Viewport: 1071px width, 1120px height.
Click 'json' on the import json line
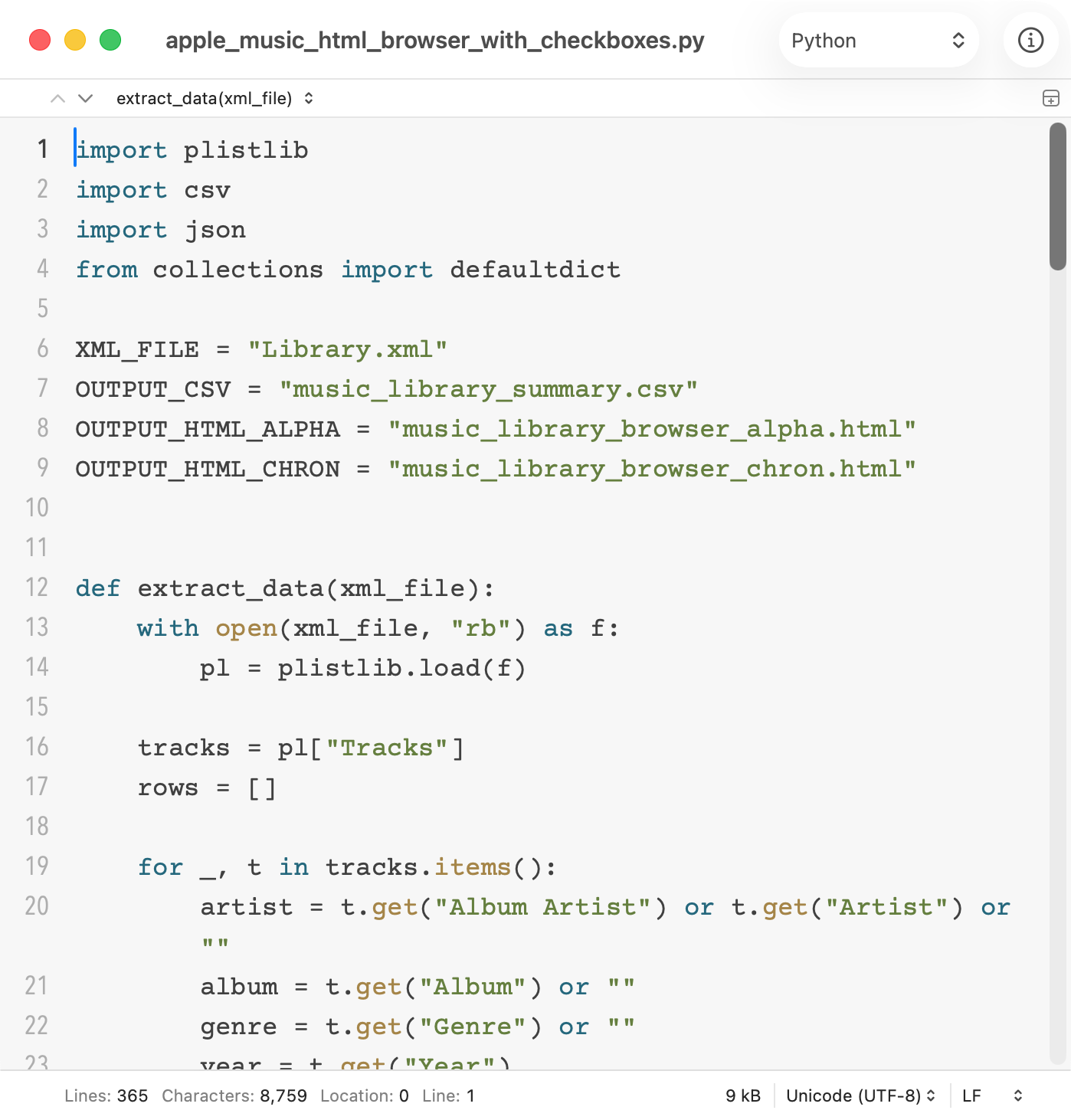click(x=215, y=230)
